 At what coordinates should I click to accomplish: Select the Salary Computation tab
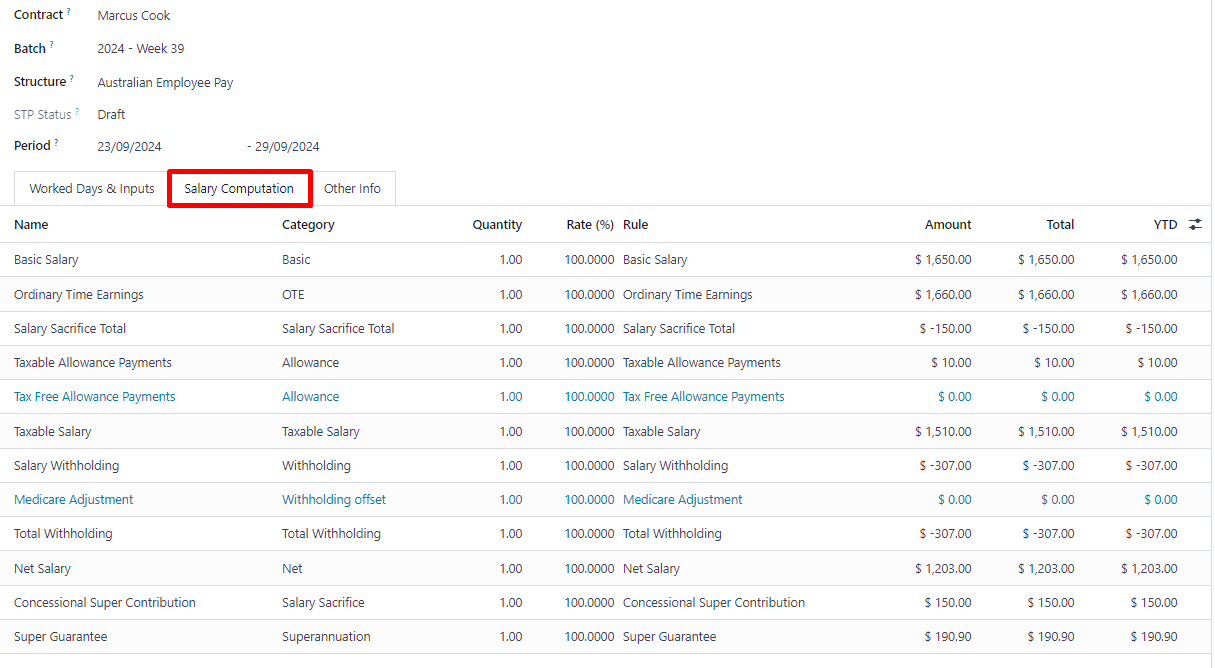(x=239, y=188)
